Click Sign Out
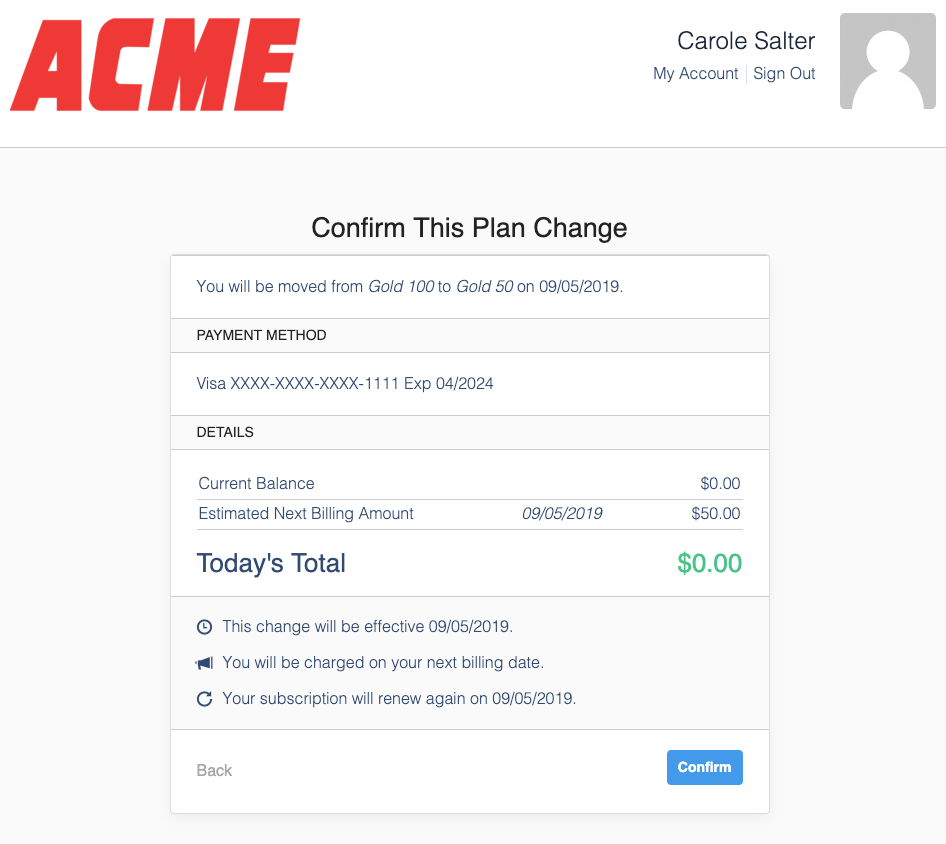The height and width of the screenshot is (844, 946). 784,73
